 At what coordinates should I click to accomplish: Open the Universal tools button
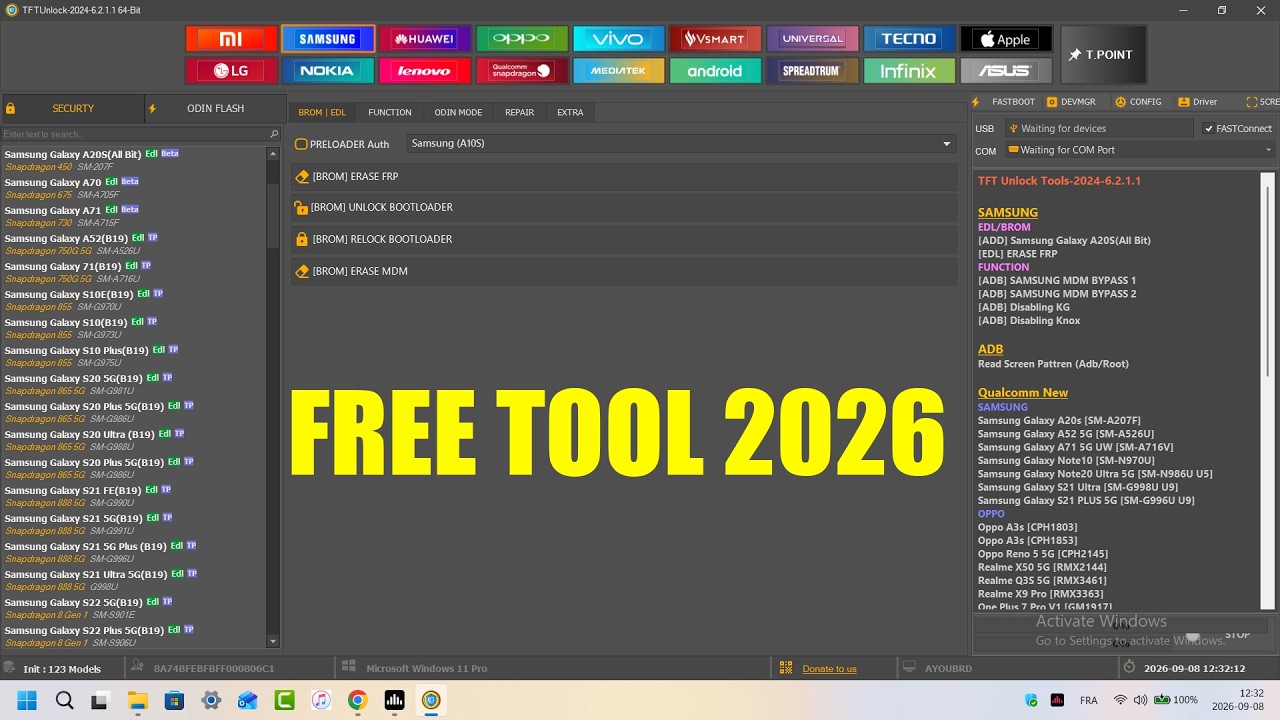point(812,39)
